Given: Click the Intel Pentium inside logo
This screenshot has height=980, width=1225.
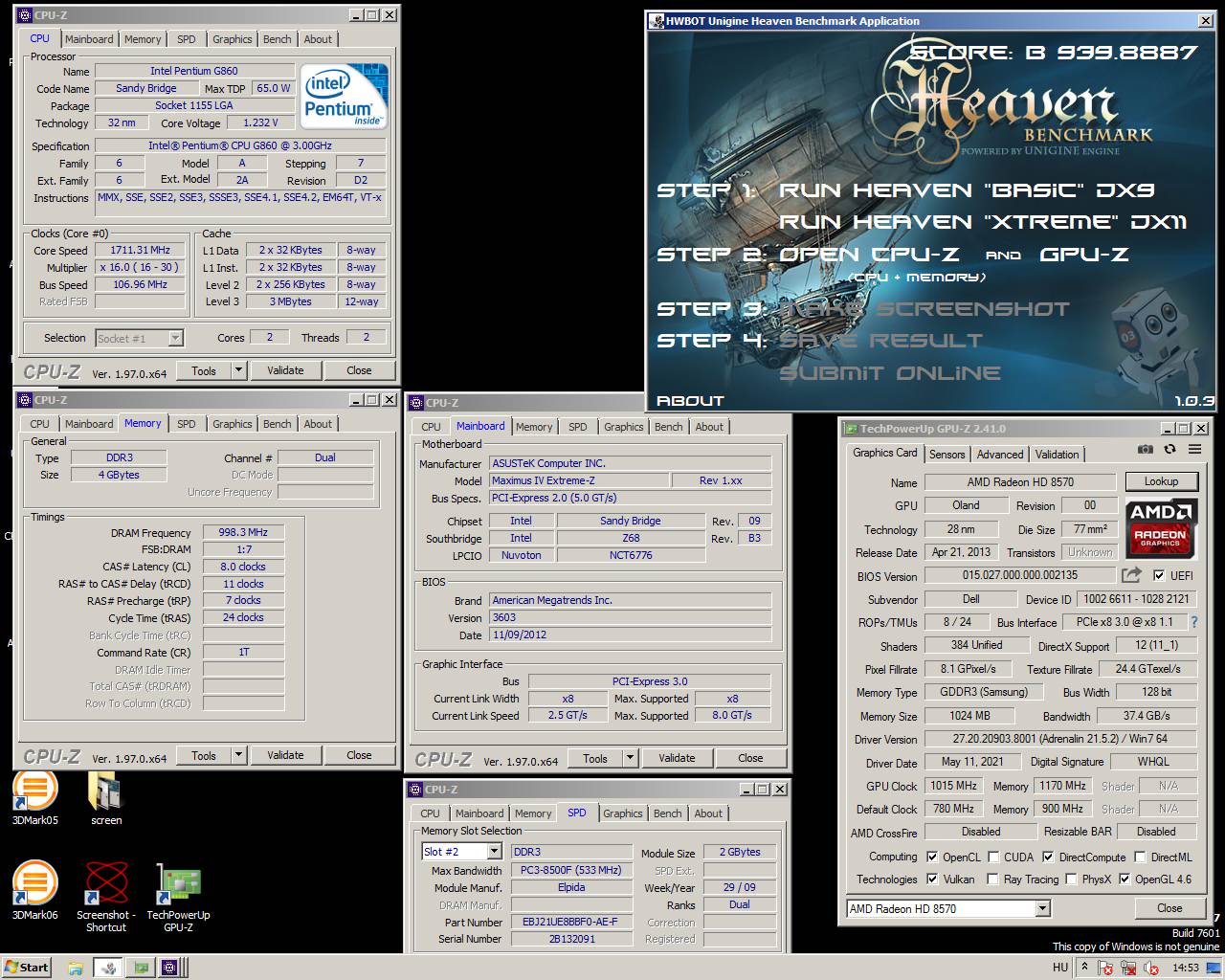Looking at the screenshot, I should point(345,97).
